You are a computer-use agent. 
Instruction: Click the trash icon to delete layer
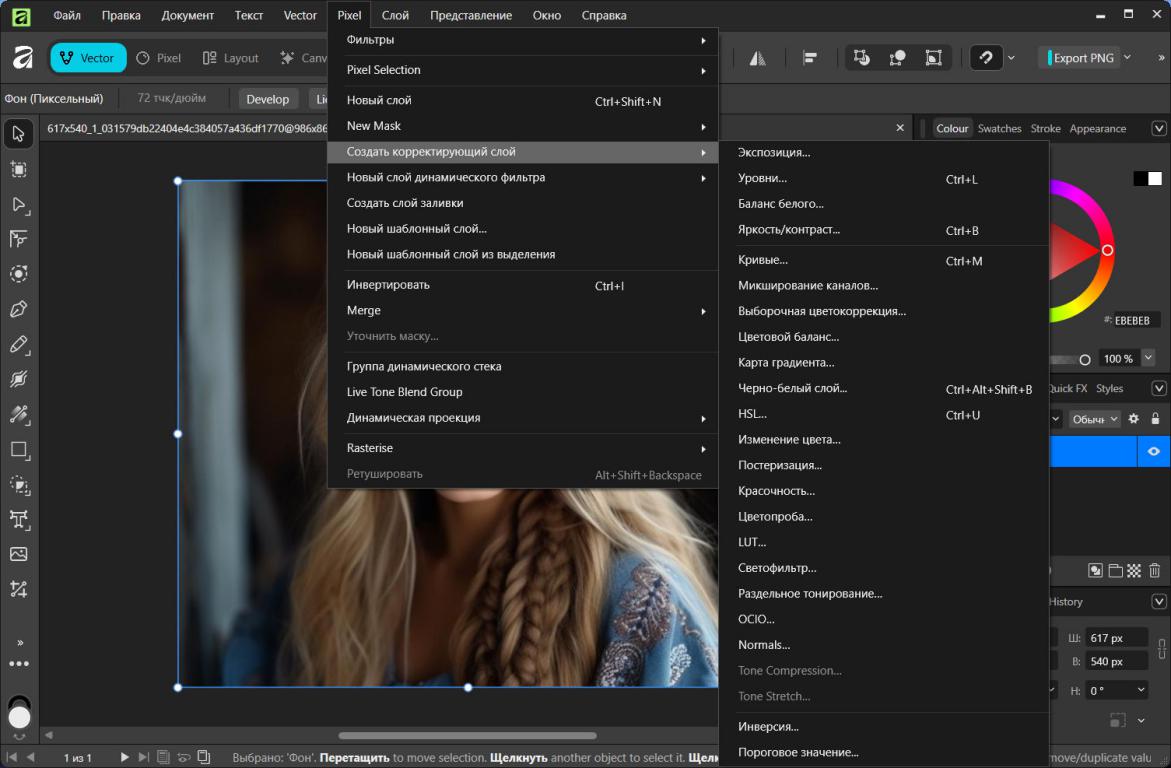(x=1155, y=571)
